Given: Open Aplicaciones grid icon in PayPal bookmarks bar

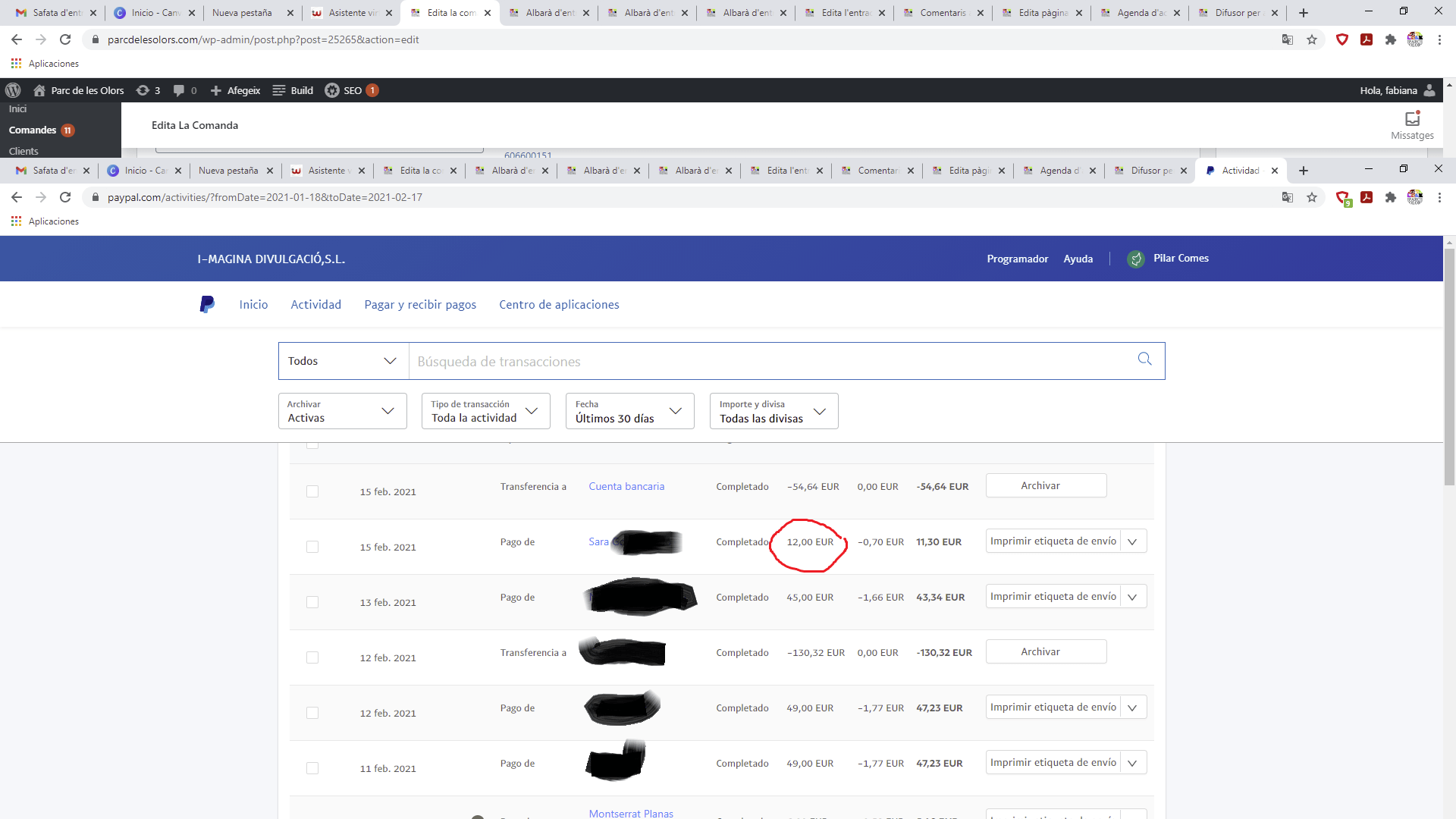Looking at the screenshot, I should (16, 221).
